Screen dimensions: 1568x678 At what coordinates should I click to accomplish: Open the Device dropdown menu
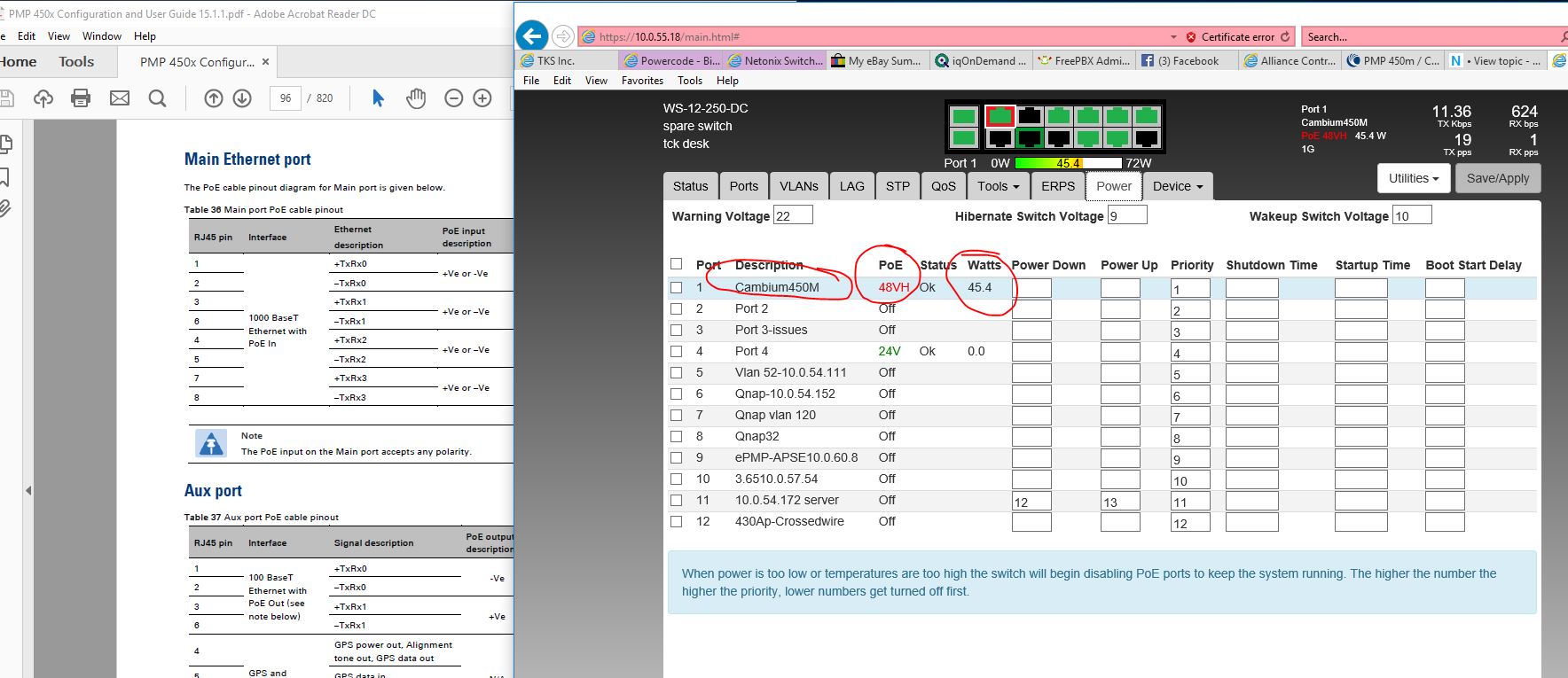coord(1178,186)
